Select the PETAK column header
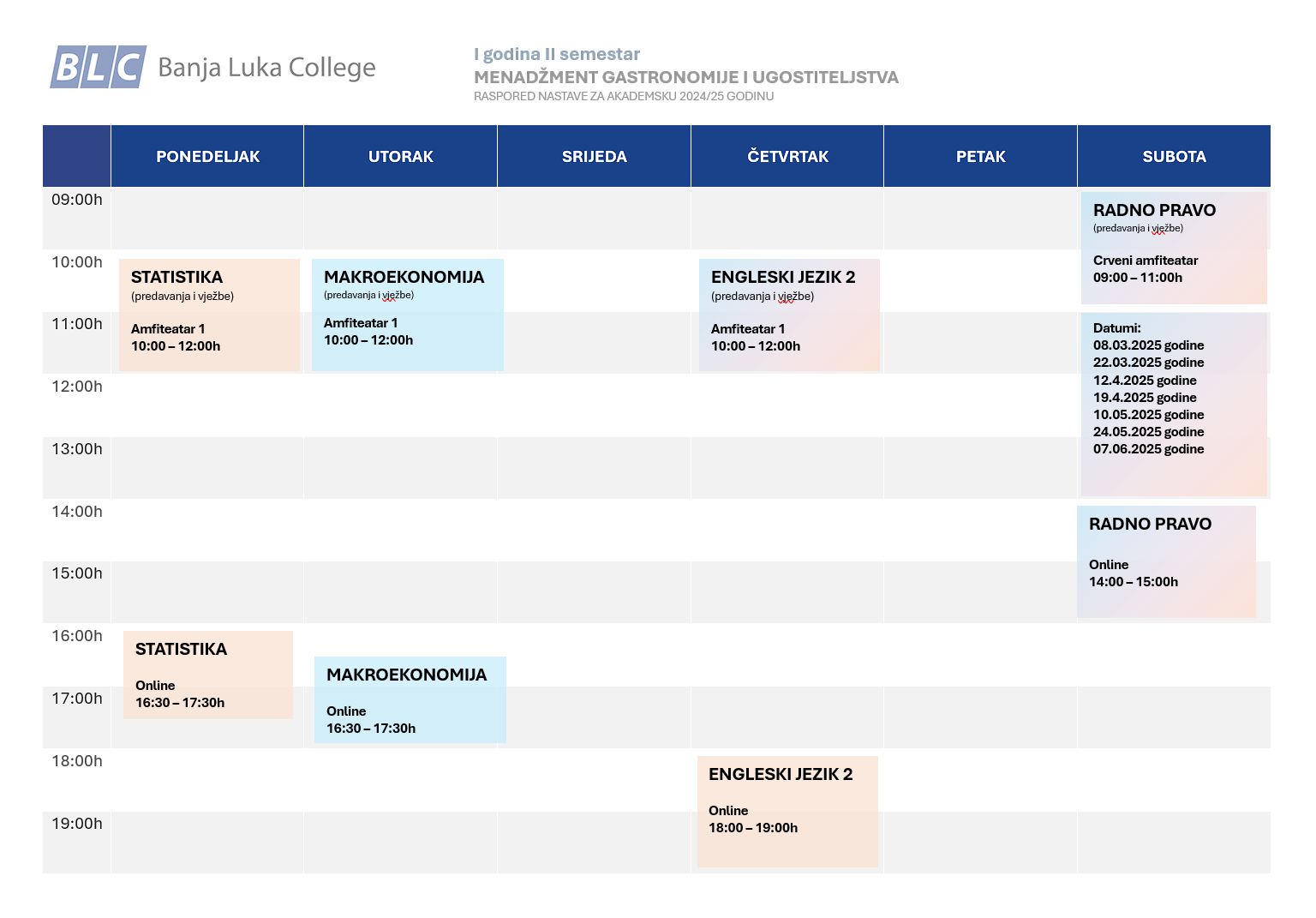The width and height of the screenshot is (1316, 918). click(x=981, y=156)
